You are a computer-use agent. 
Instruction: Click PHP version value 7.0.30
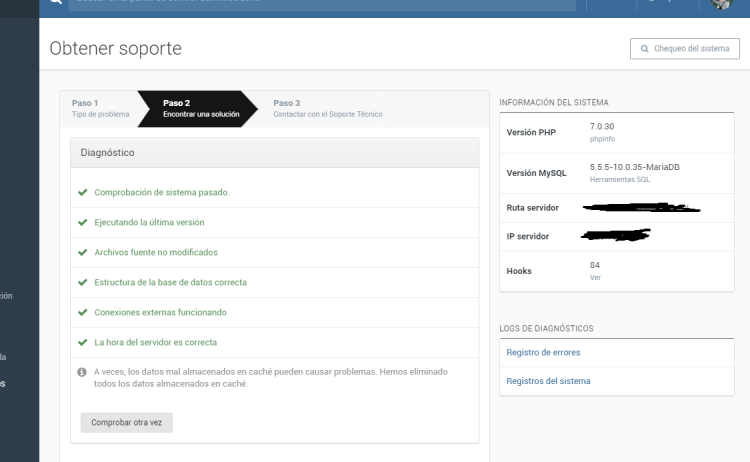pyautogui.click(x=602, y=126)
